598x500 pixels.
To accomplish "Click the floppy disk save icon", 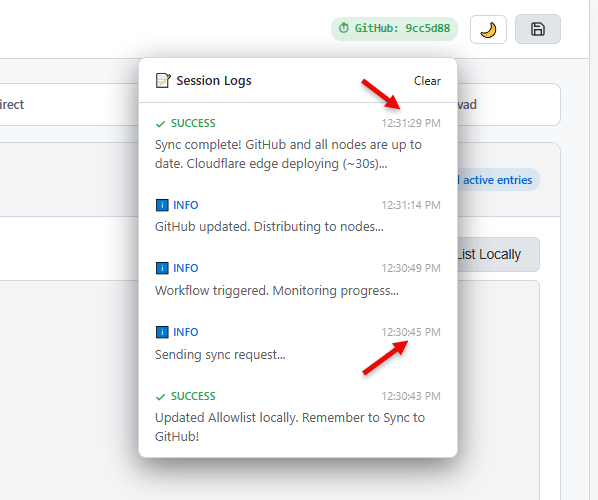I will (538, 29).
